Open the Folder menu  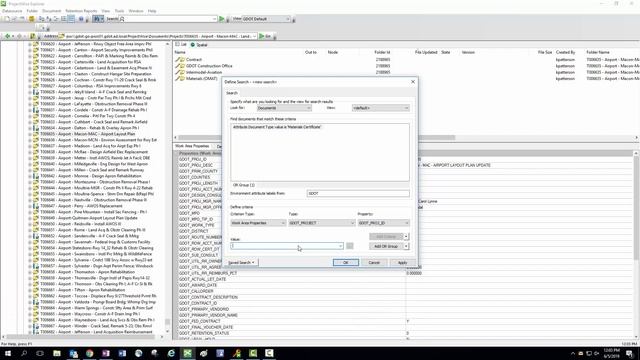(32, 11)
